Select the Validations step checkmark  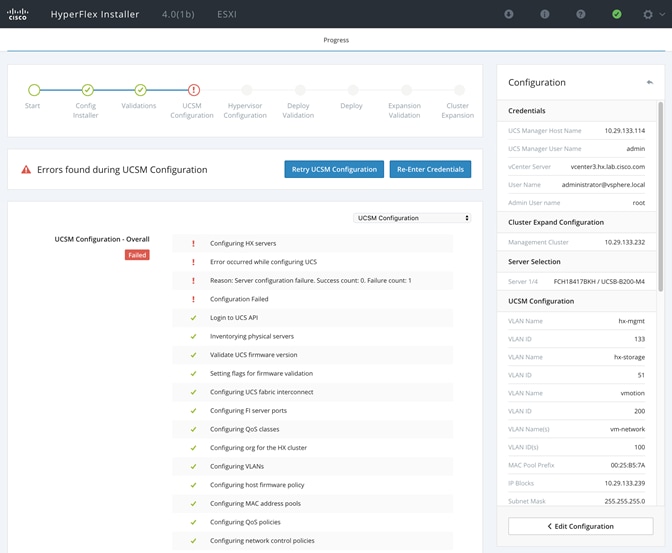pos(141,90)
